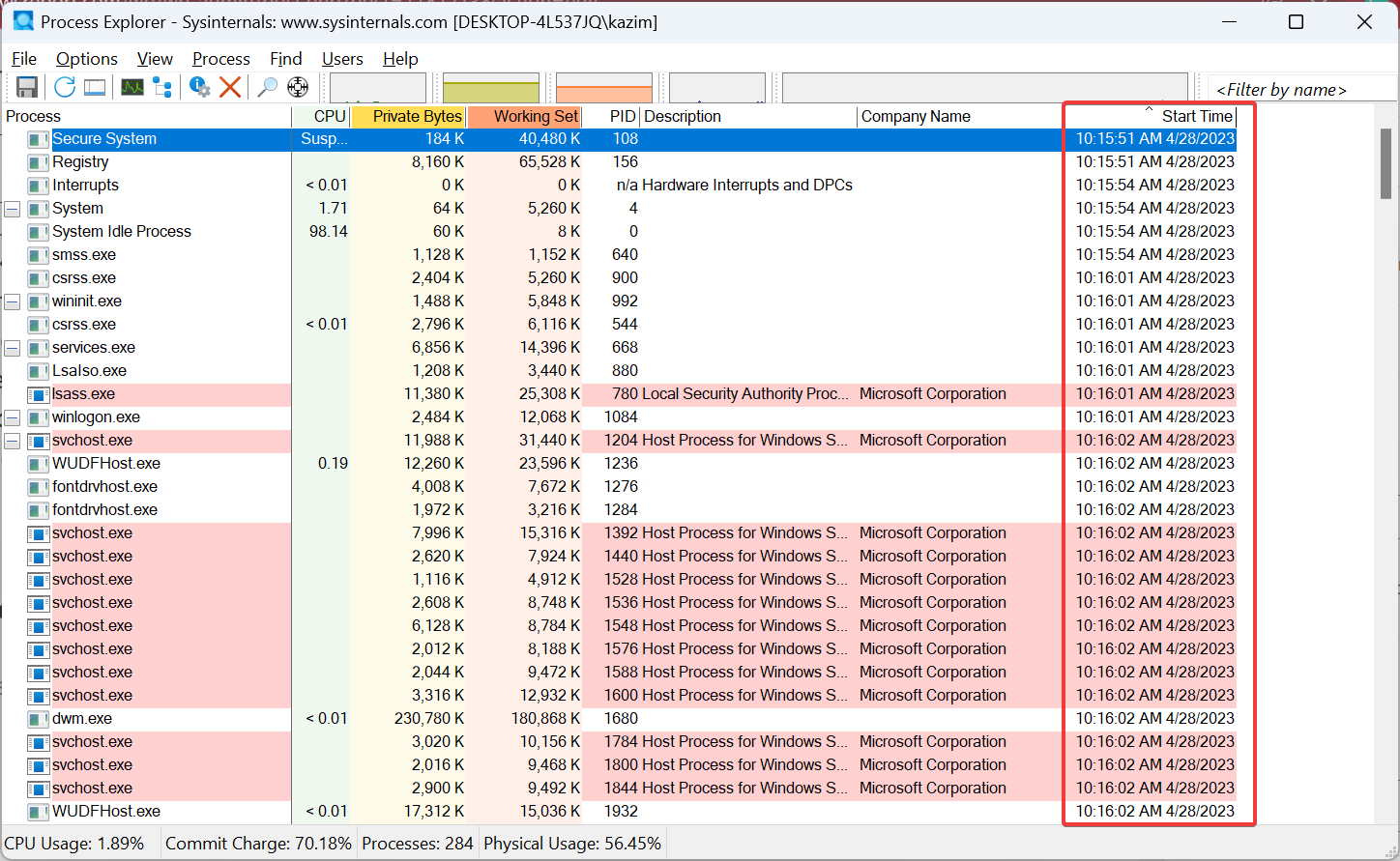Click the dwm.exe process icon
1400x861 pixels.
tap(39, 719)
